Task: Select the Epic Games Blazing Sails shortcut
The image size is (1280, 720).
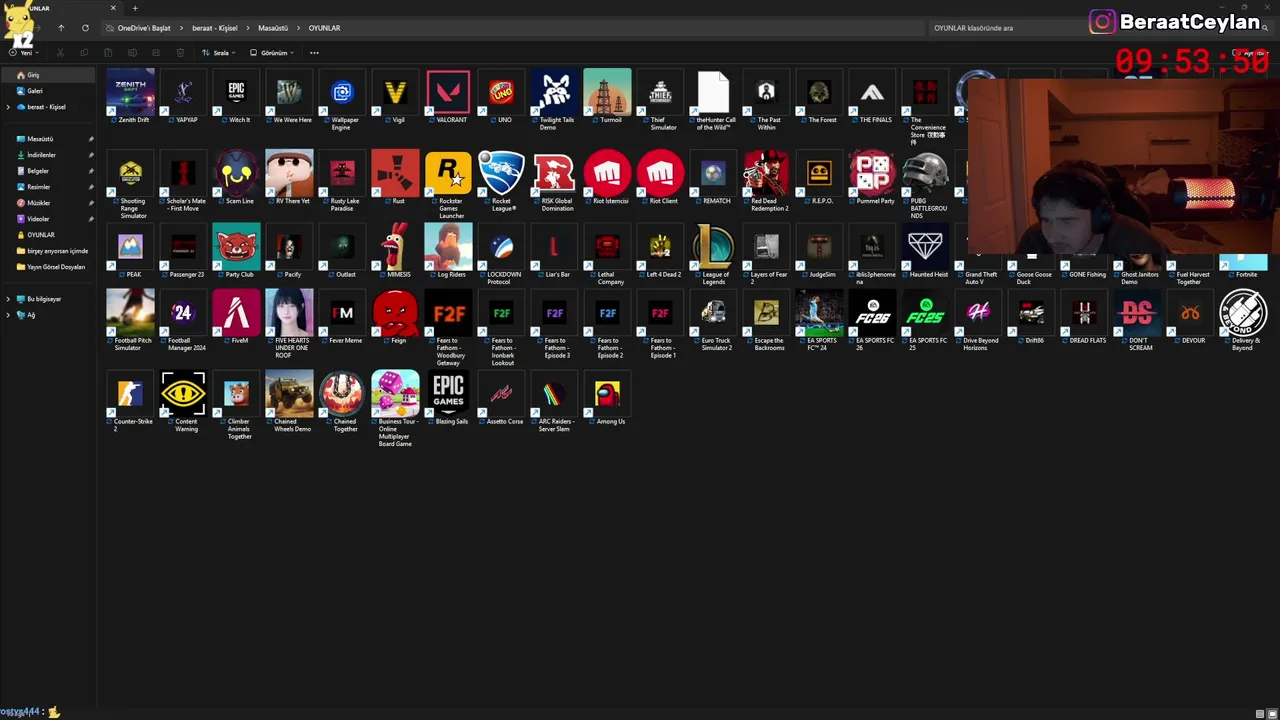Action: [x=448, y=398]
